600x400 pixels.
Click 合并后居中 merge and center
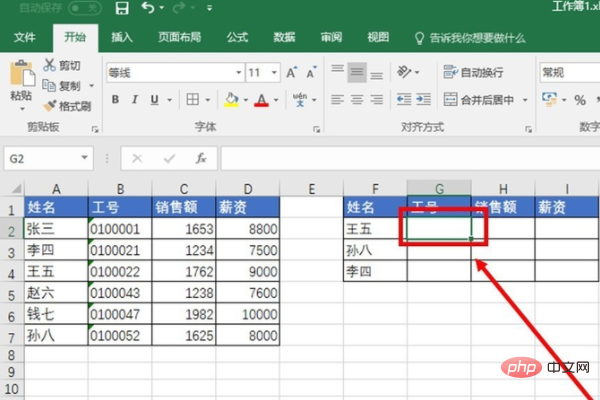[x=479, y=100]
